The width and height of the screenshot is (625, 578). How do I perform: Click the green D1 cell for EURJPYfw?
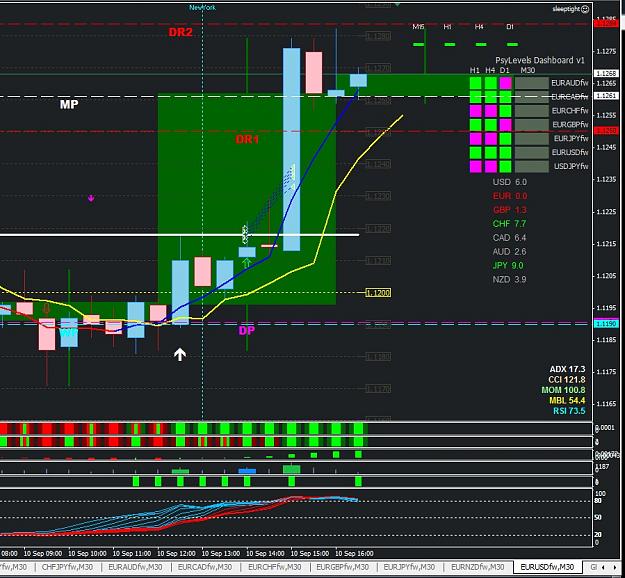[x=505, y=138]
